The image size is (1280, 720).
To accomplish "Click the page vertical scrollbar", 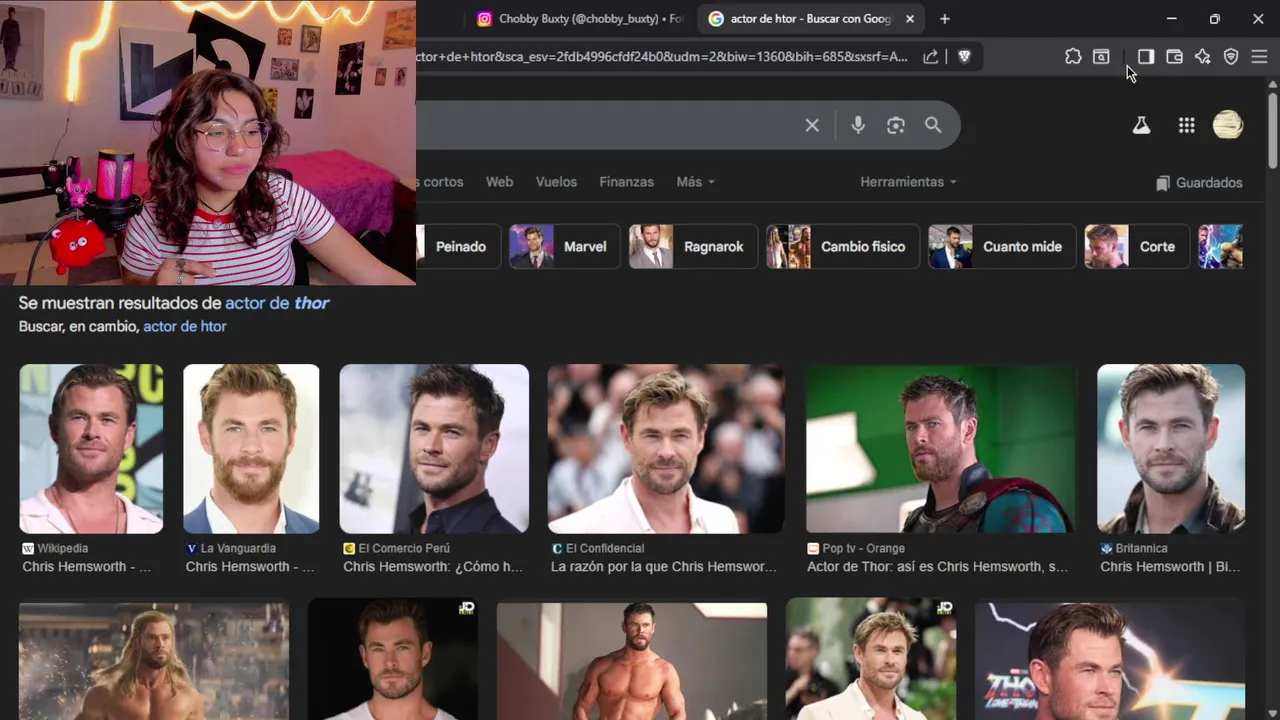I will 1272,130.
